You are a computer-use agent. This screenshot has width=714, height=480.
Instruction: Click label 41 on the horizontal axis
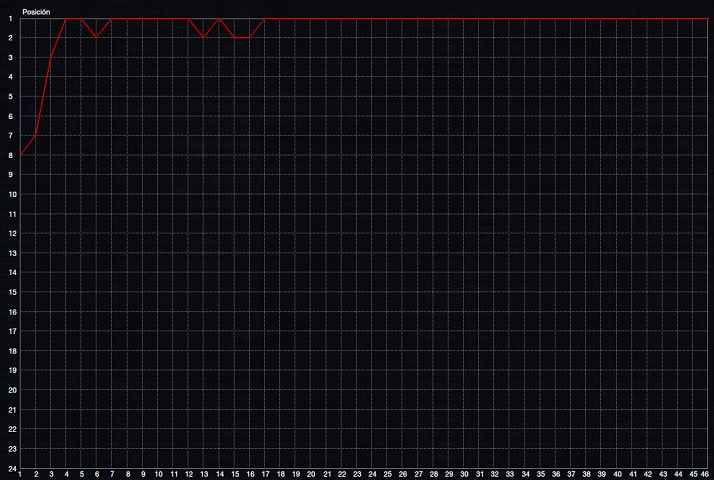point(633,475)
